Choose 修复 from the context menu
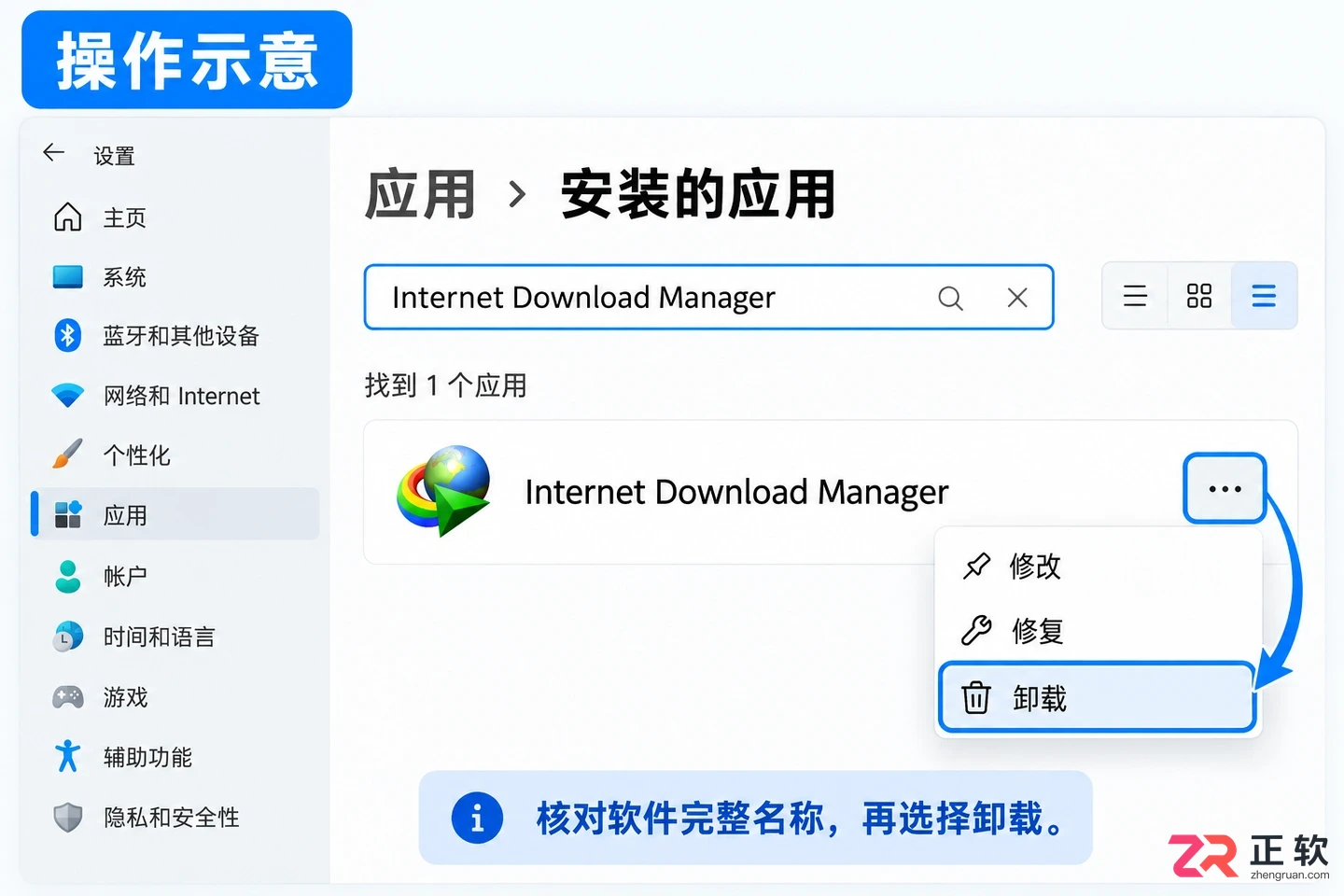Viewport: 1344px width, 896px height. [x=1099, y=631]
